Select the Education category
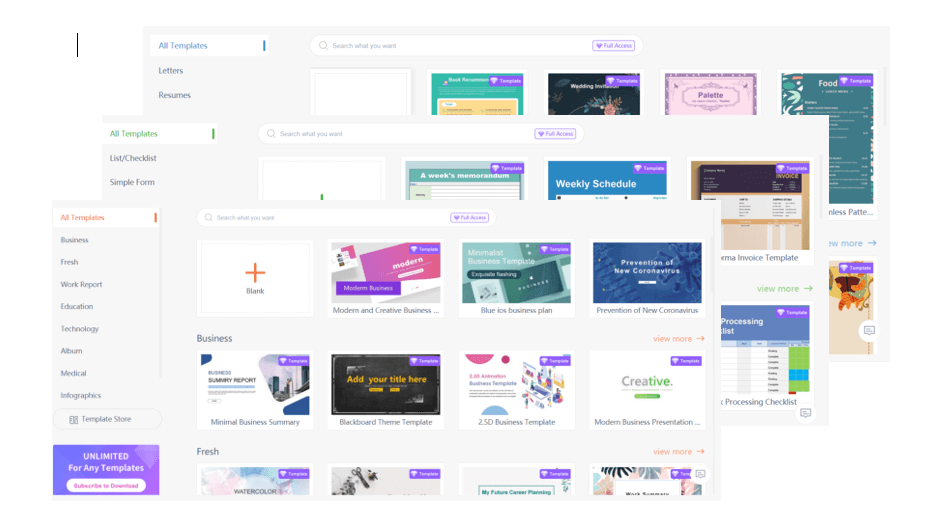Viewport: 932px width, 532px height. tap(77, 307)
